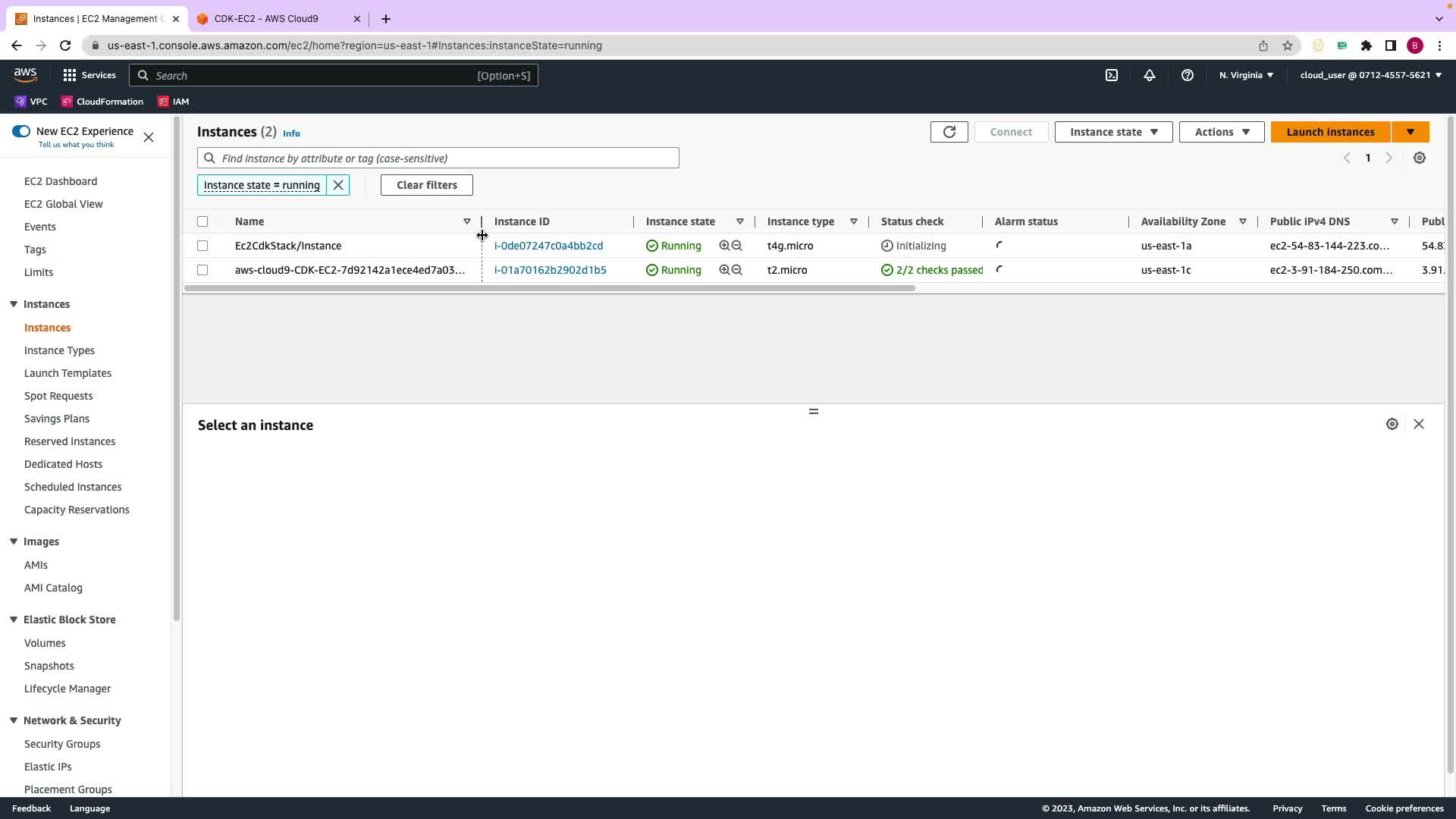Open the N. Virginia region selector
The image size is (1456, 819).
[1246, 75]
